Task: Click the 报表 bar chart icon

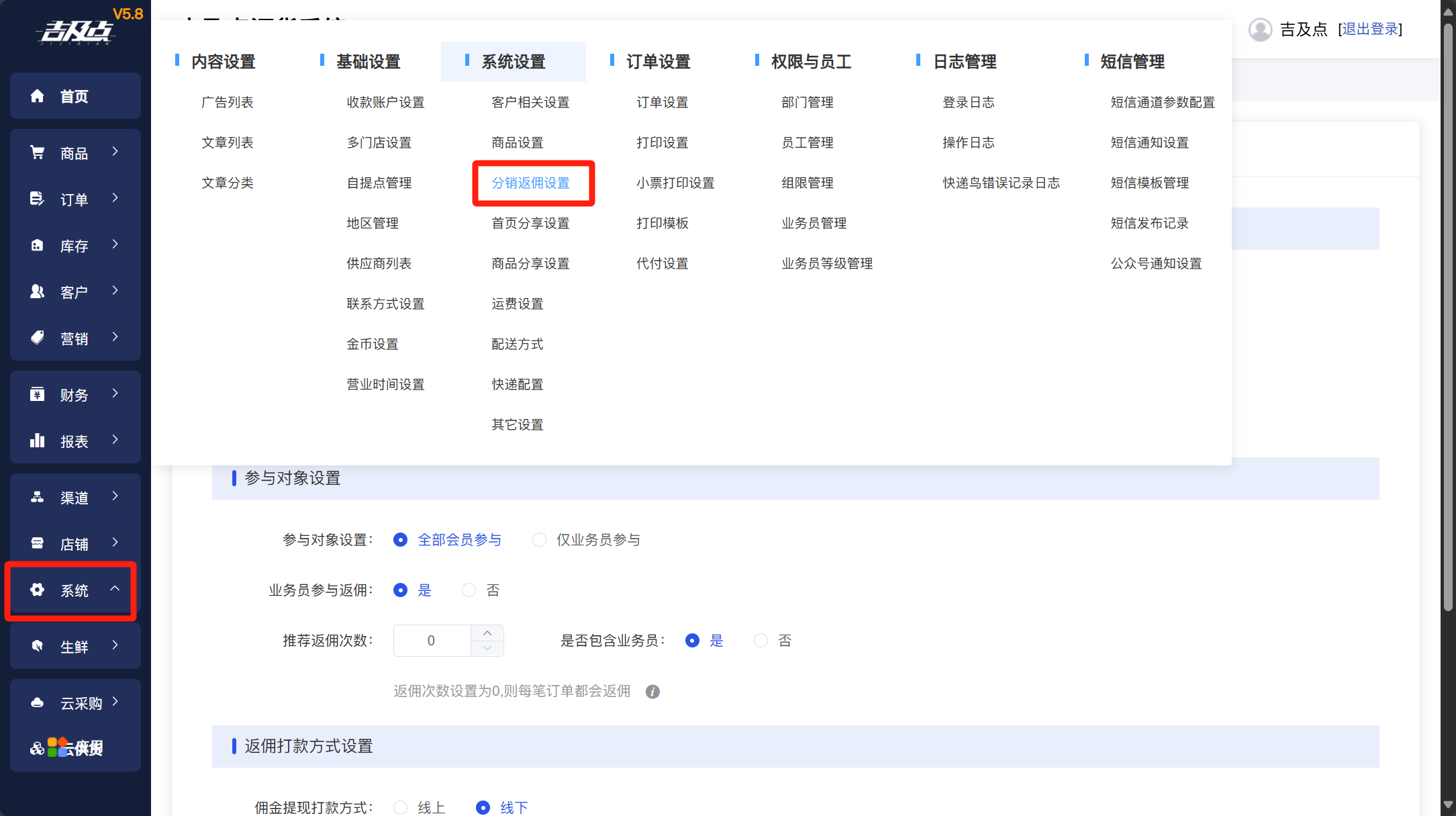Action: click(37, 441)
